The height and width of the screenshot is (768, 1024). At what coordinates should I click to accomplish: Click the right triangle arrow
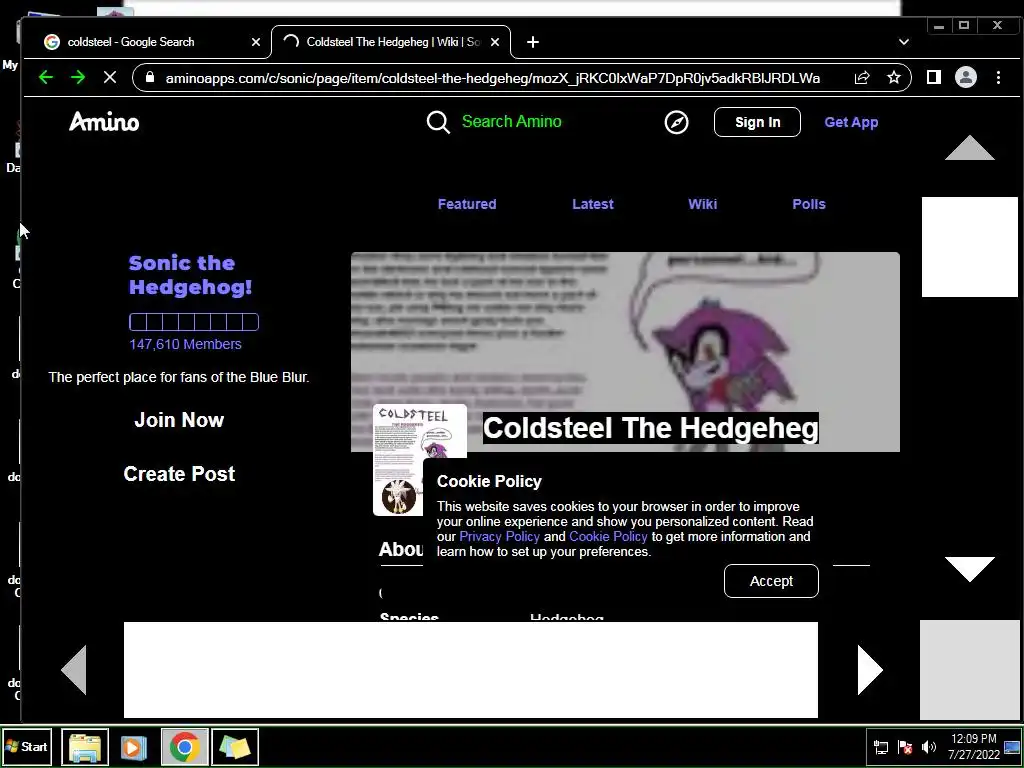(x=870, y=670)
